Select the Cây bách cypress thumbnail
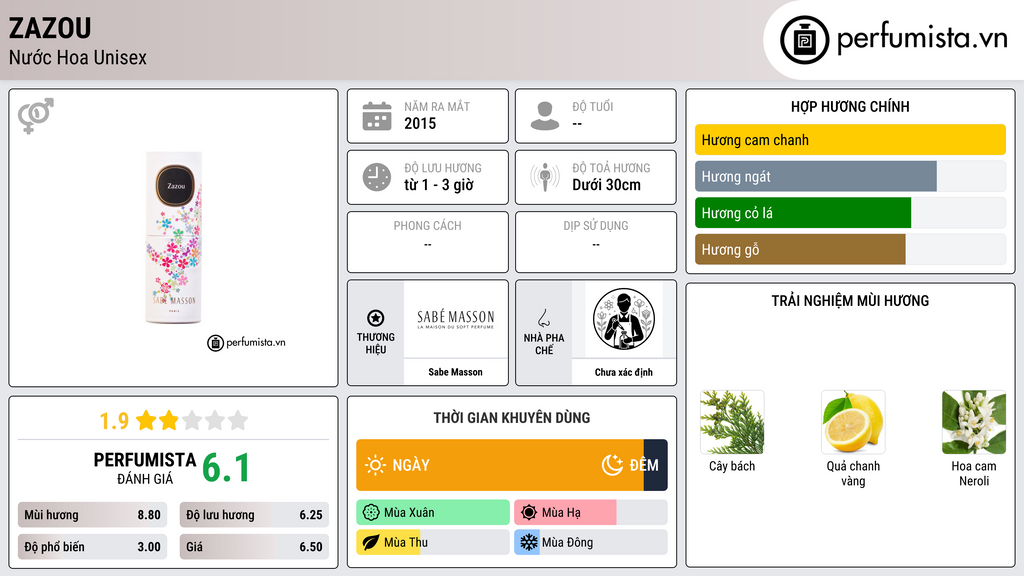Image resolution: width=1024 pixels, height=576 pixels. click(x=732, y=423)
